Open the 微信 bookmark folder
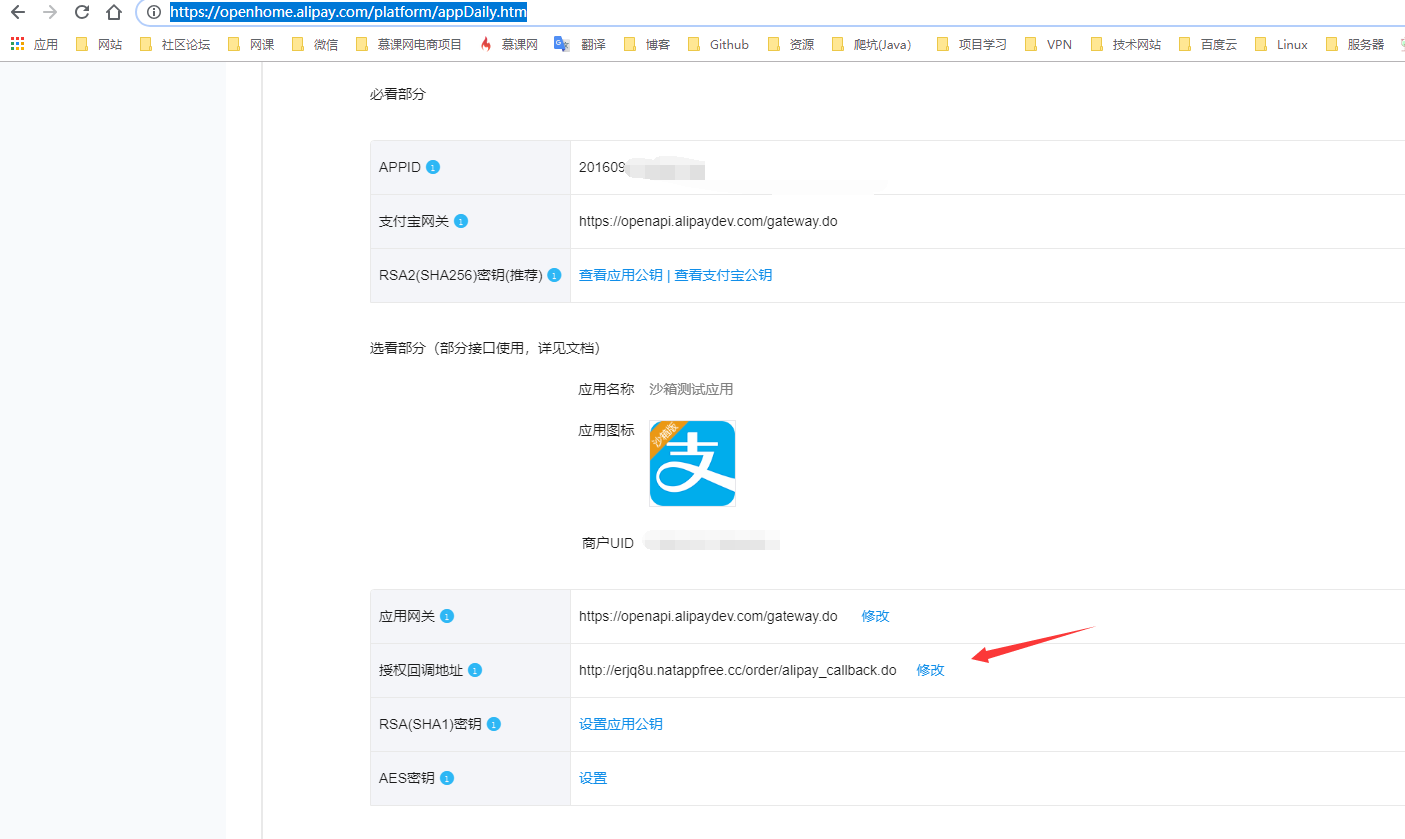1405x839 pixels. (315, 44)
